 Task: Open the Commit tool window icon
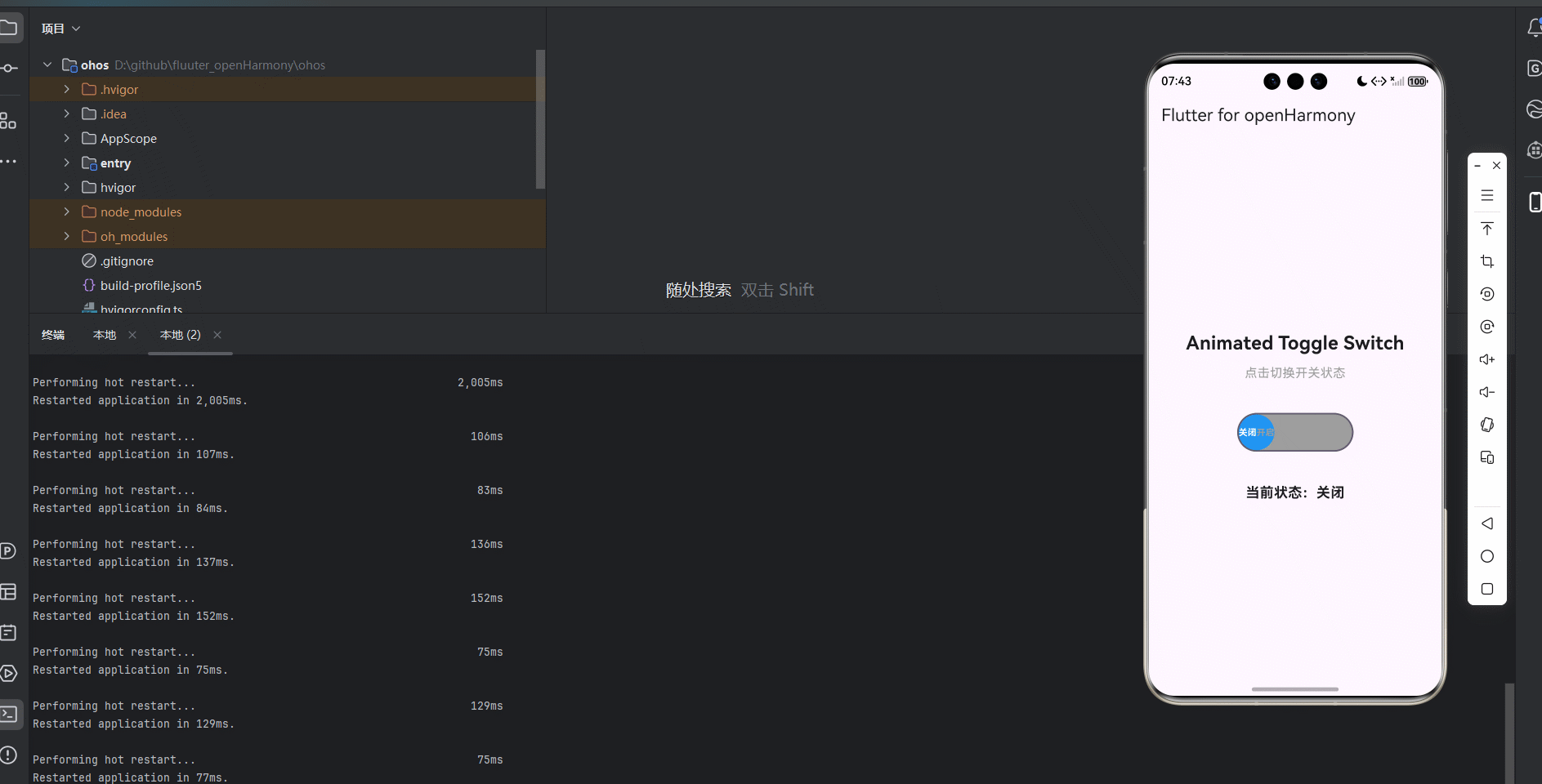tap(8, 69)
